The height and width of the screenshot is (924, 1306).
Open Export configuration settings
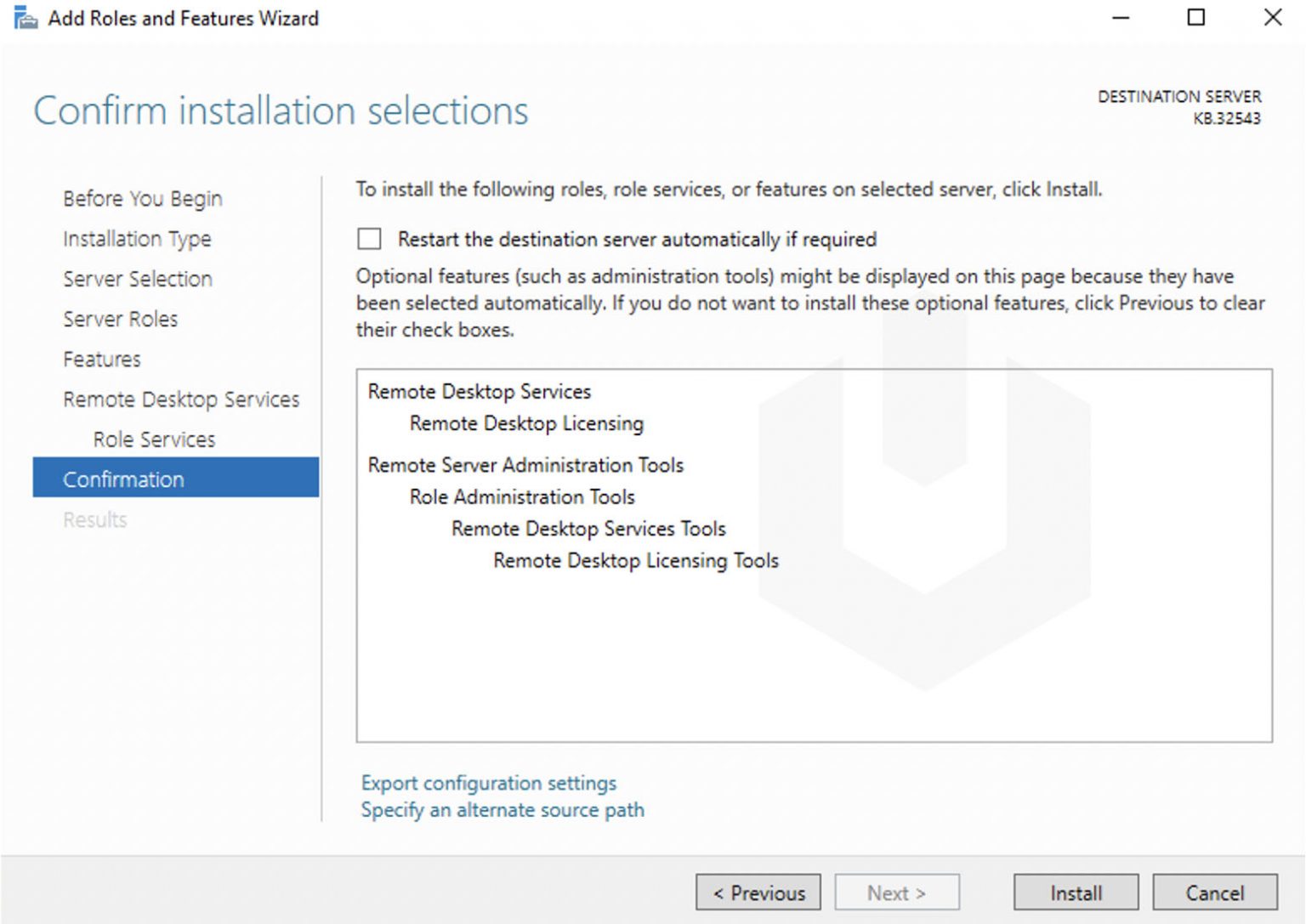[488, 783]
